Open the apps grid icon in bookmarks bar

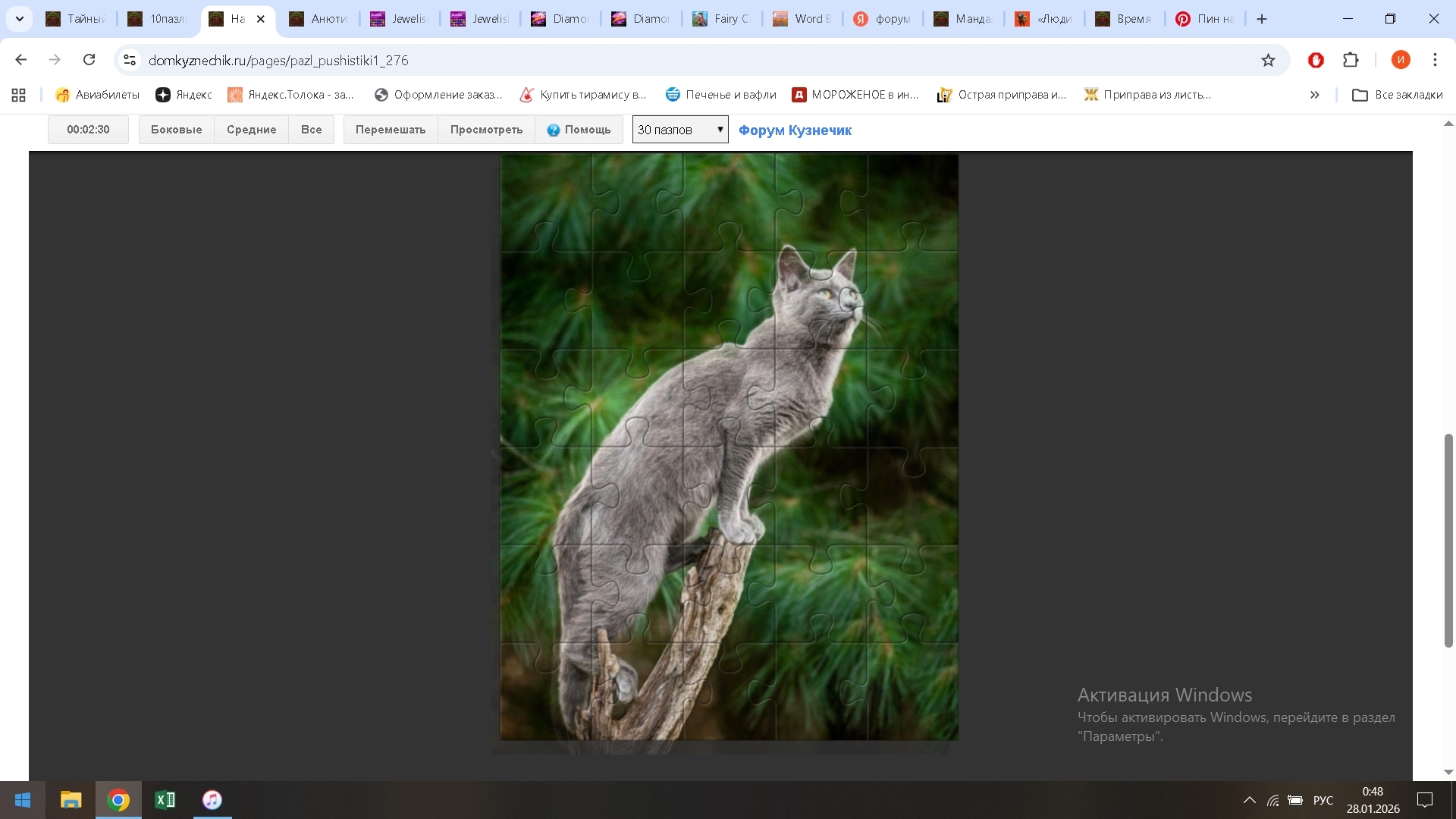pyautogui.click(x=19, y=95)
